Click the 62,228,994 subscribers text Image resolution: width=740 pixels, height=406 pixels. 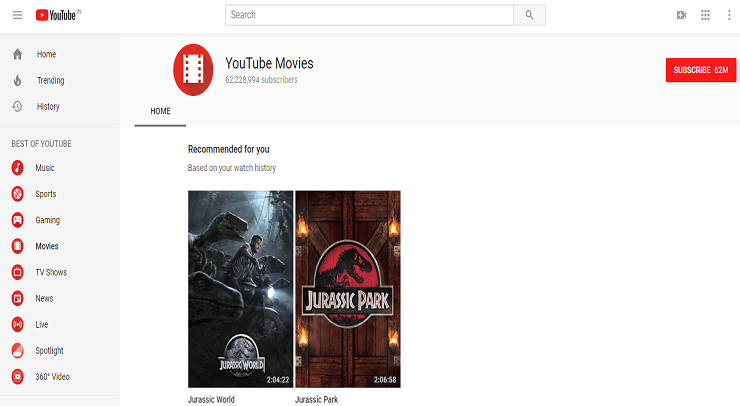pos(261,80)
